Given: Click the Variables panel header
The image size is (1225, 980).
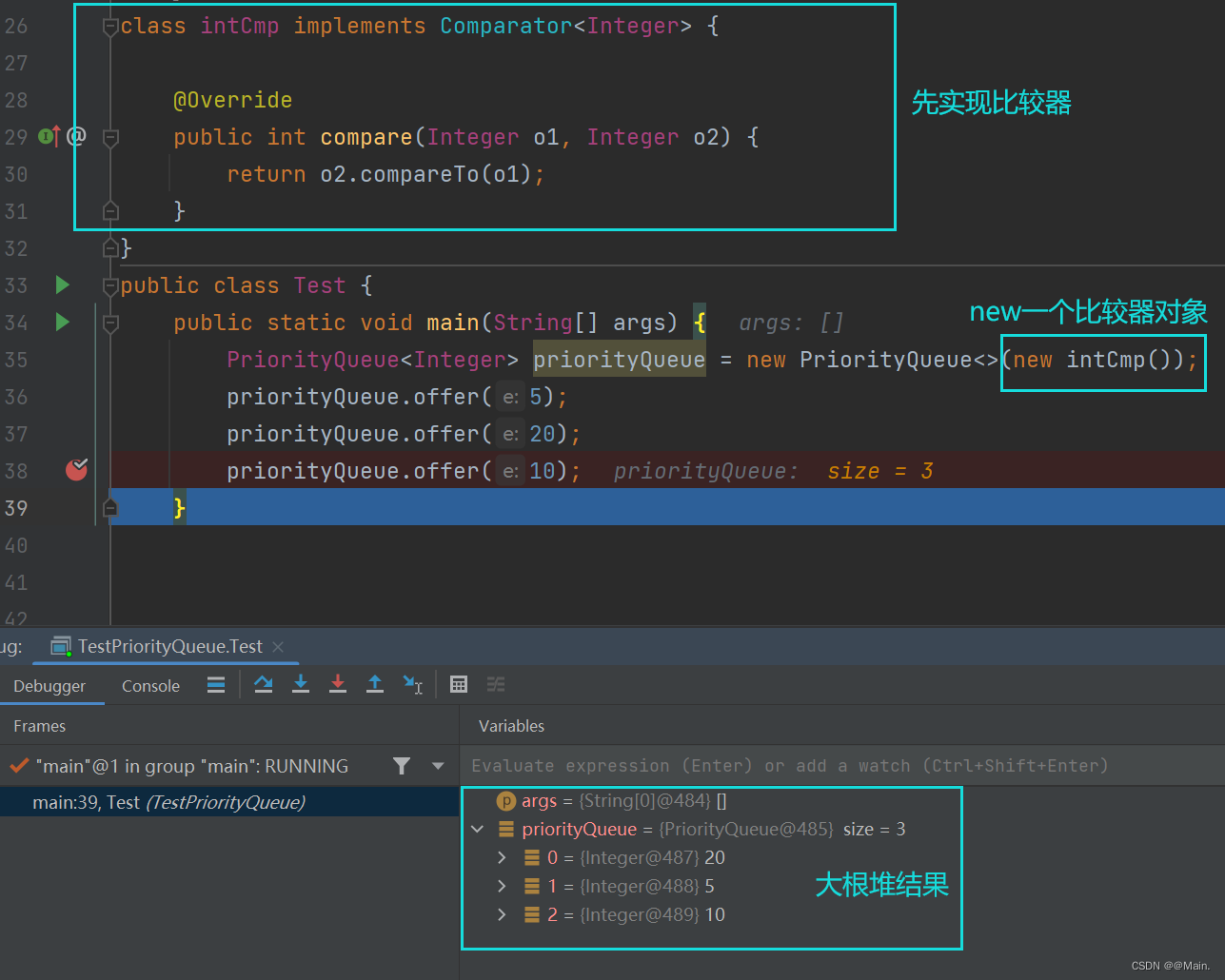Looking at the screenshot, I should tap(511, 726).
